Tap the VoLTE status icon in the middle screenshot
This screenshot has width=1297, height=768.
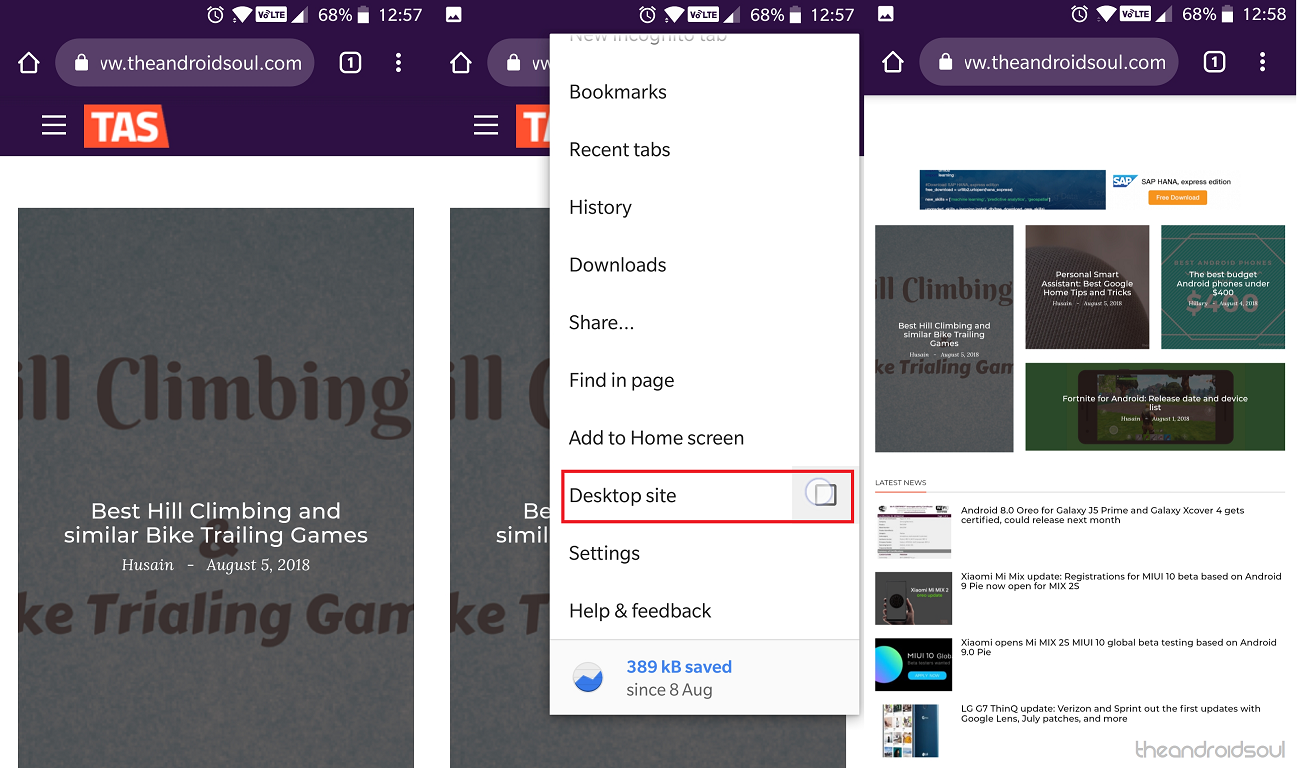point(701,15)
